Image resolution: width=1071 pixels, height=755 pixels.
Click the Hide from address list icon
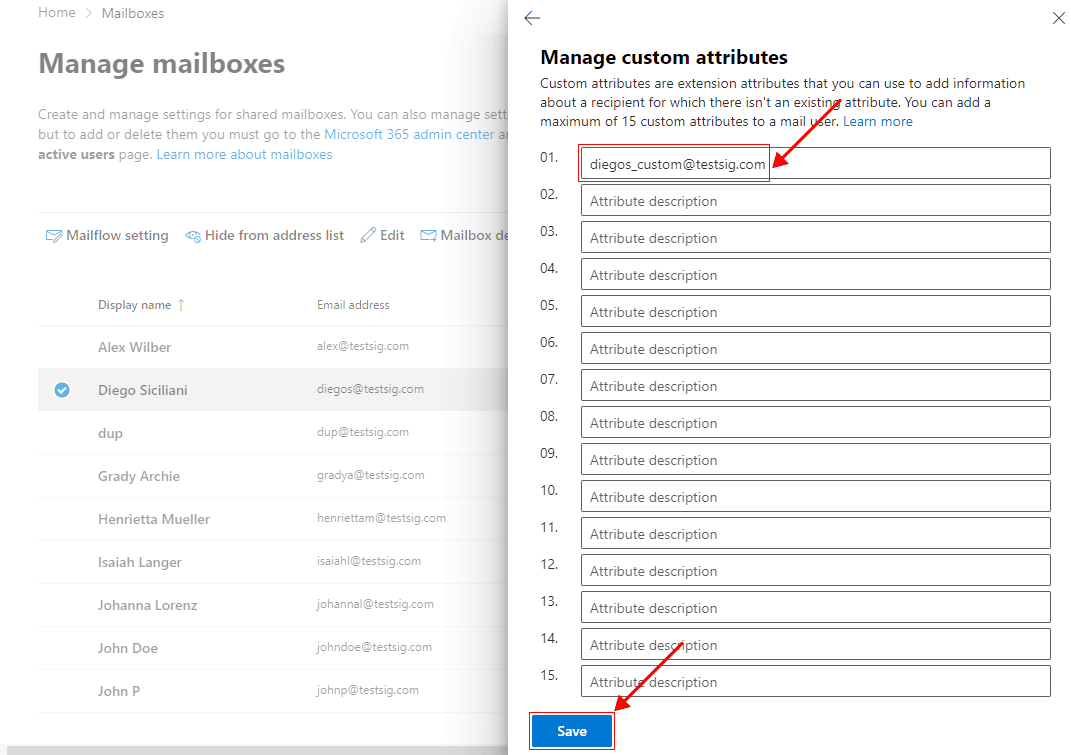click(193, 236)
